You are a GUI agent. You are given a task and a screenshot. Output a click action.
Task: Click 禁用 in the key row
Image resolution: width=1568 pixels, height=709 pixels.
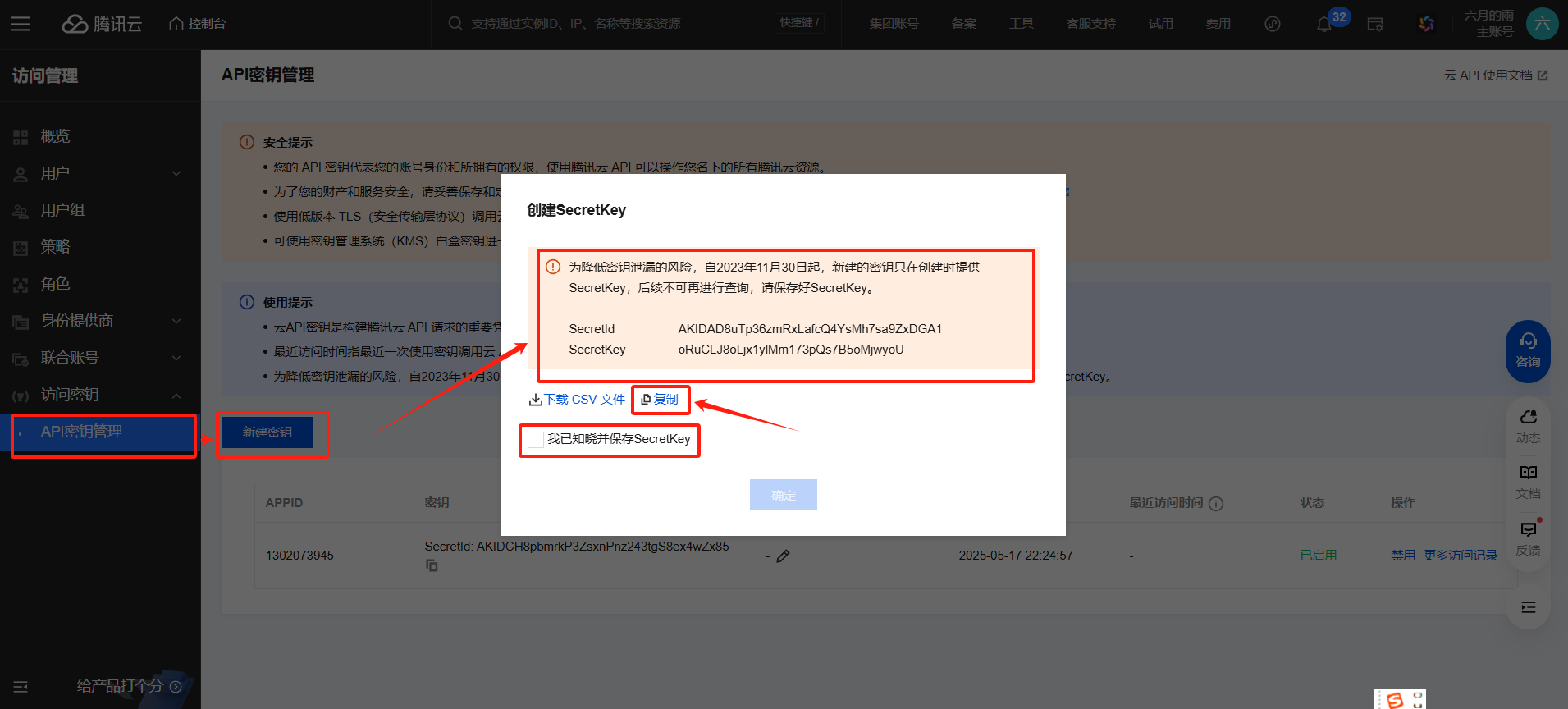click(x=1403, y=556)
